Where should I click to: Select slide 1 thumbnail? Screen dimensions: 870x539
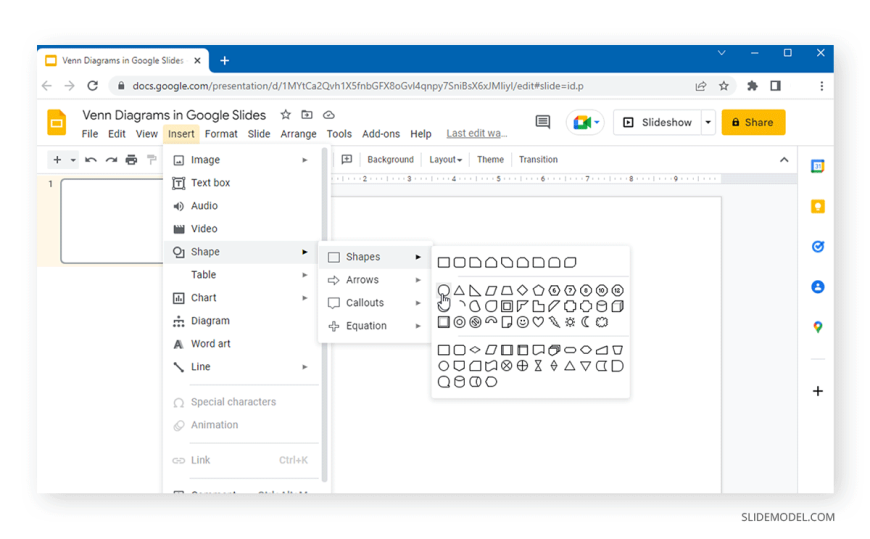click(112, 221)
